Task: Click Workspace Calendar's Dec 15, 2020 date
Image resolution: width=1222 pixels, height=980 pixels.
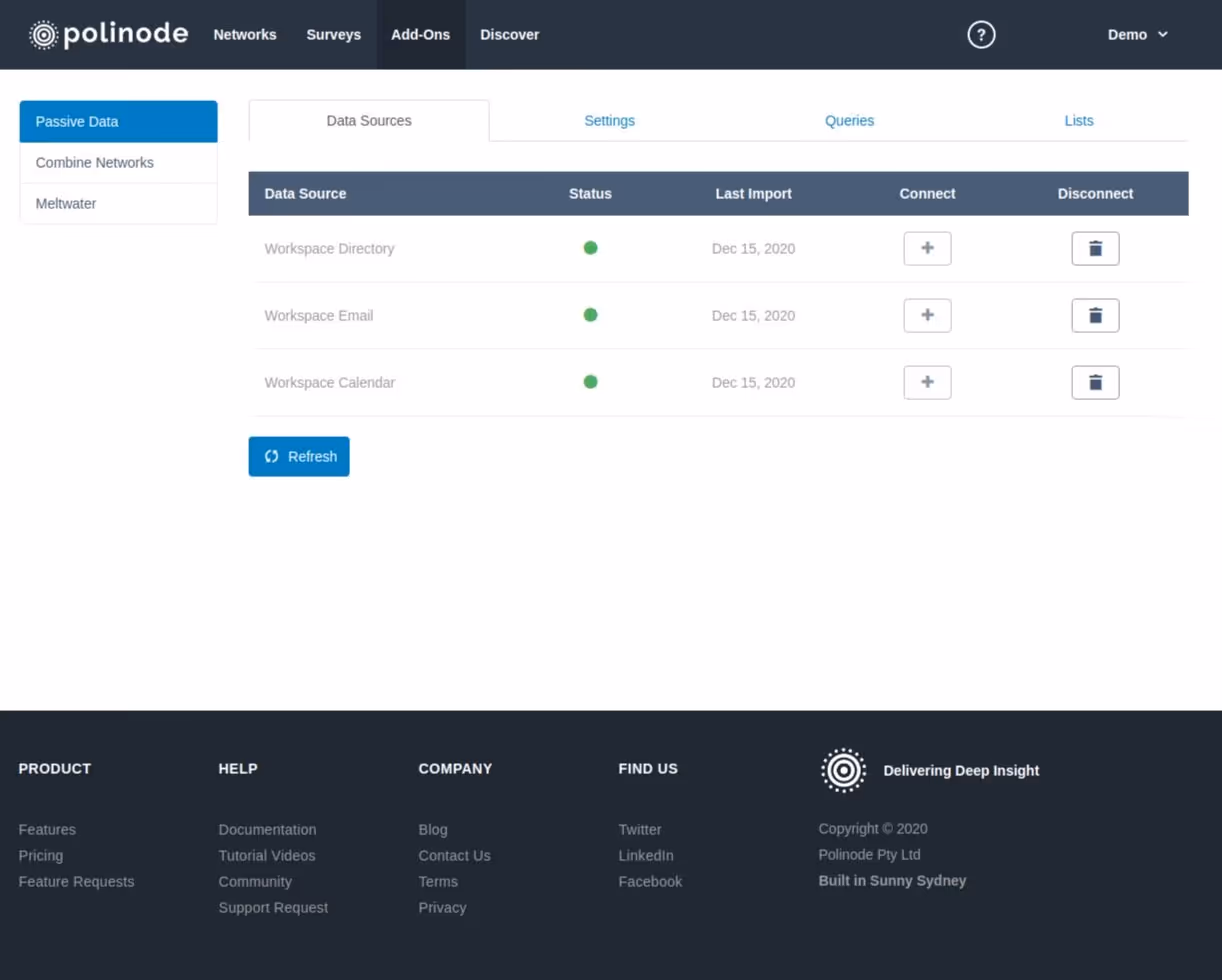Action: point(753,383)
